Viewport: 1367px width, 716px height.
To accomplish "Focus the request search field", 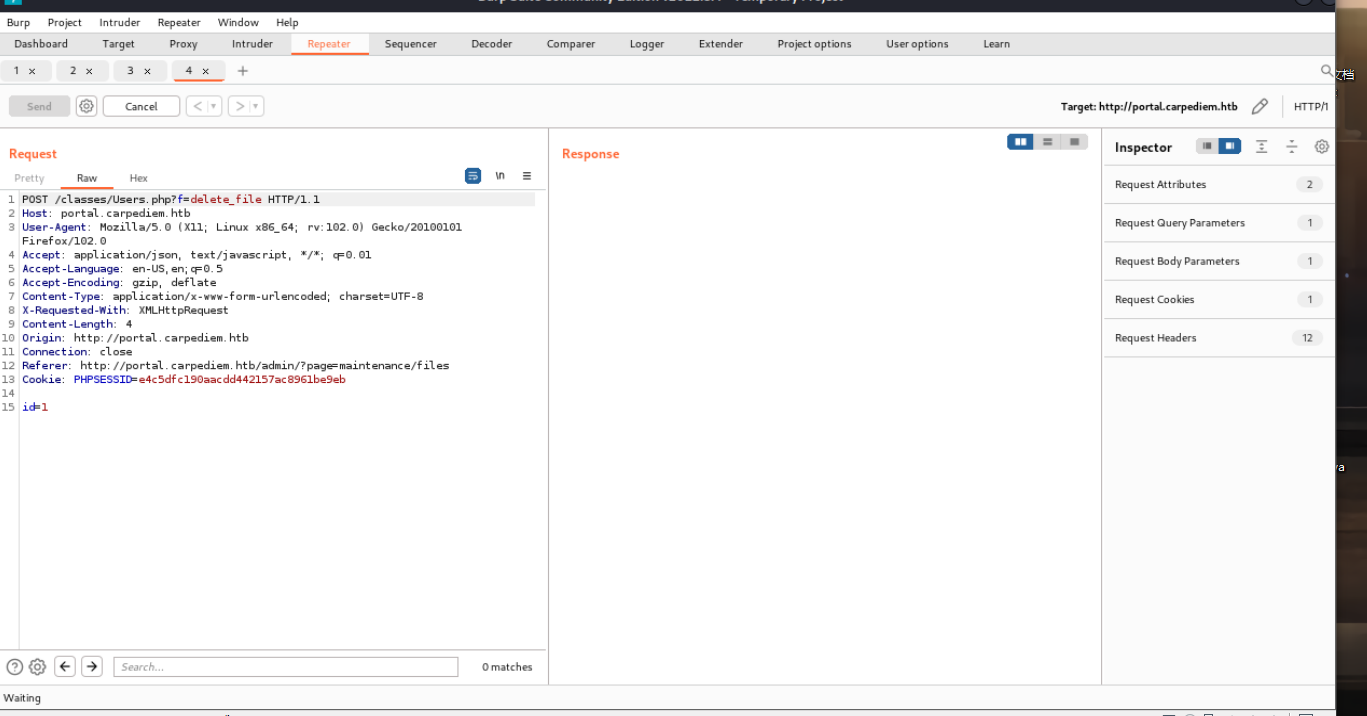I will point(286,667).
